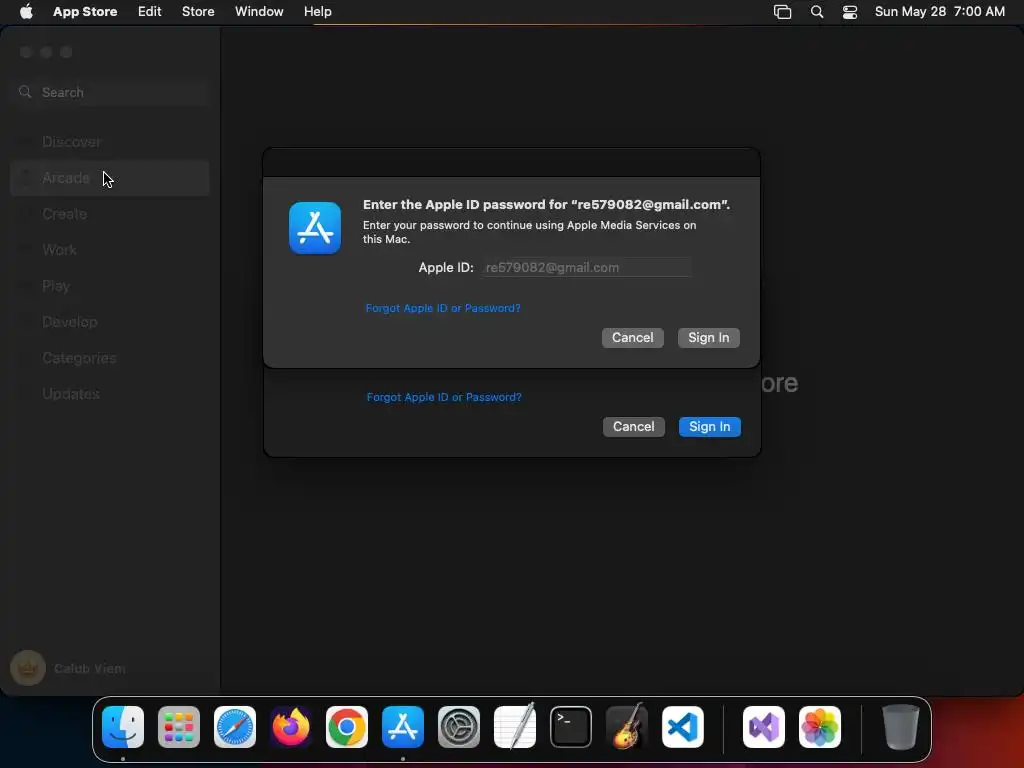The image size is (1024, 768).
Task: Open the Help menu
Action: point(317,11)
